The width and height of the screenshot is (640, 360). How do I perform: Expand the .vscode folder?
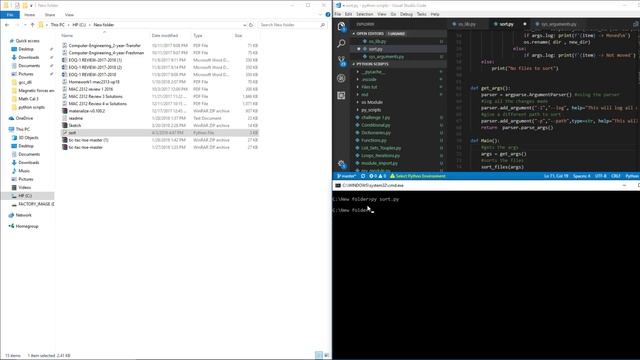pyautogui.click(x=369, y=80)
